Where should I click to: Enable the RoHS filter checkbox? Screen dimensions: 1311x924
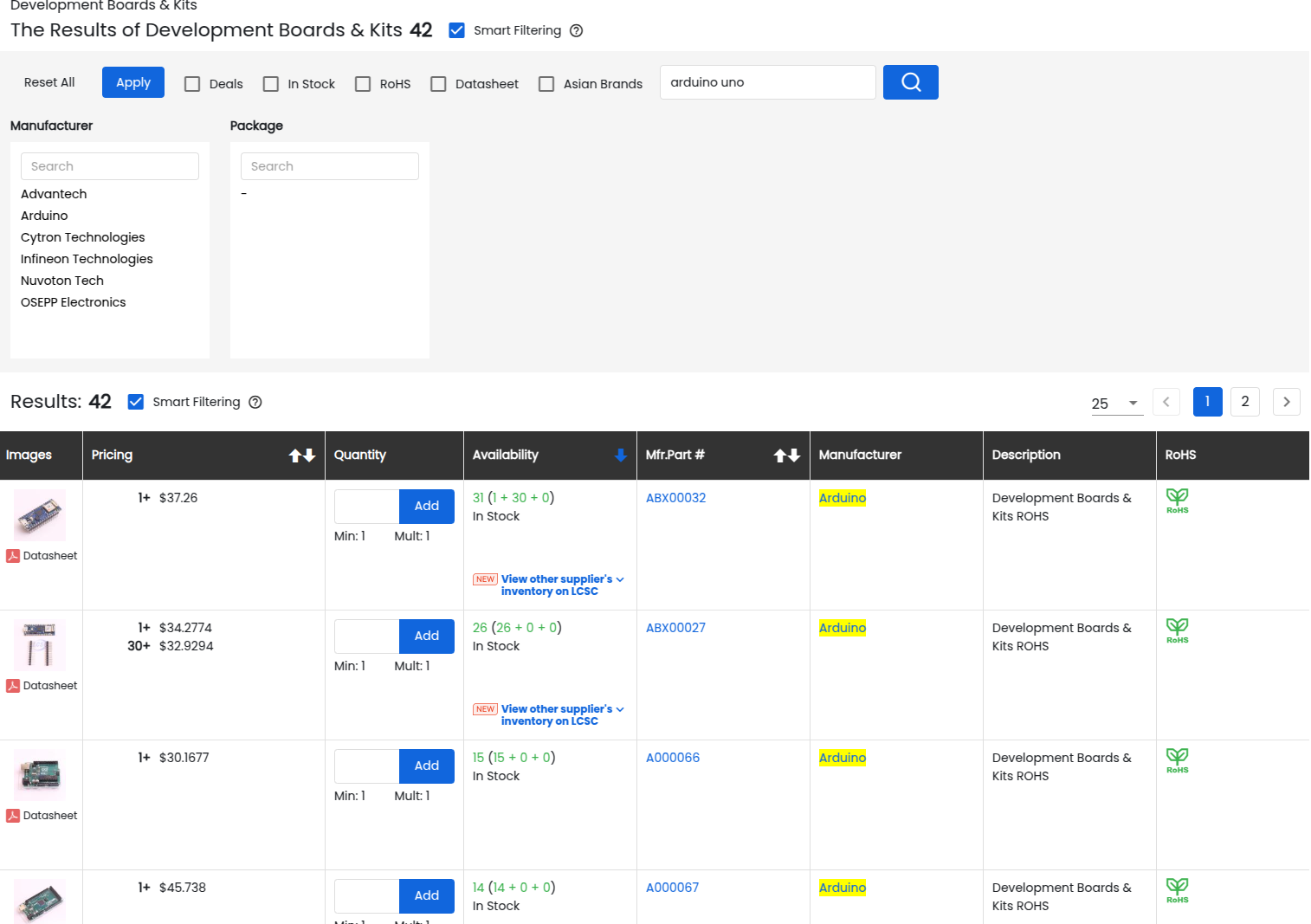(x=363, y=84)
